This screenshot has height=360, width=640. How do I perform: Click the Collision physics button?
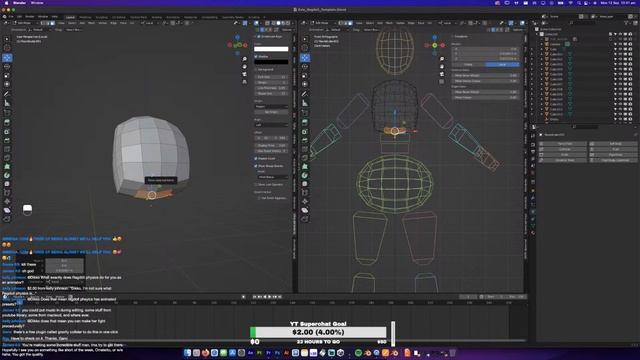[563, 149]
